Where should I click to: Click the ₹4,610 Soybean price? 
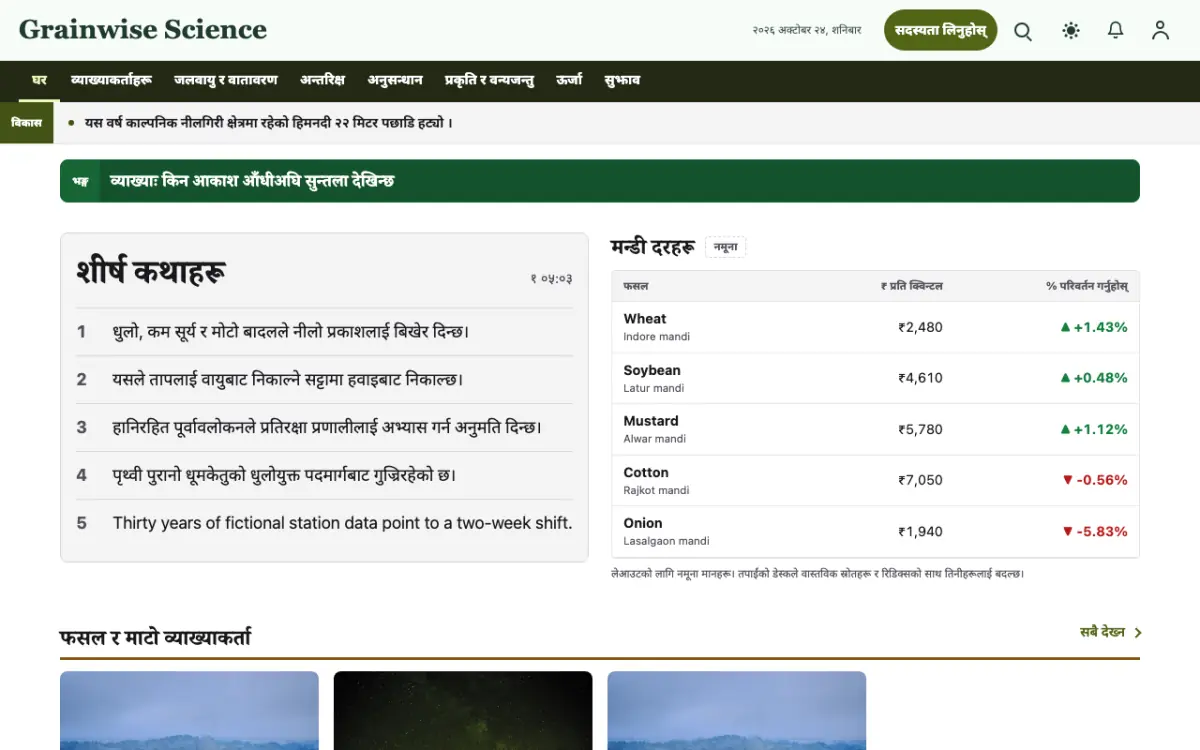coord(920,378)
